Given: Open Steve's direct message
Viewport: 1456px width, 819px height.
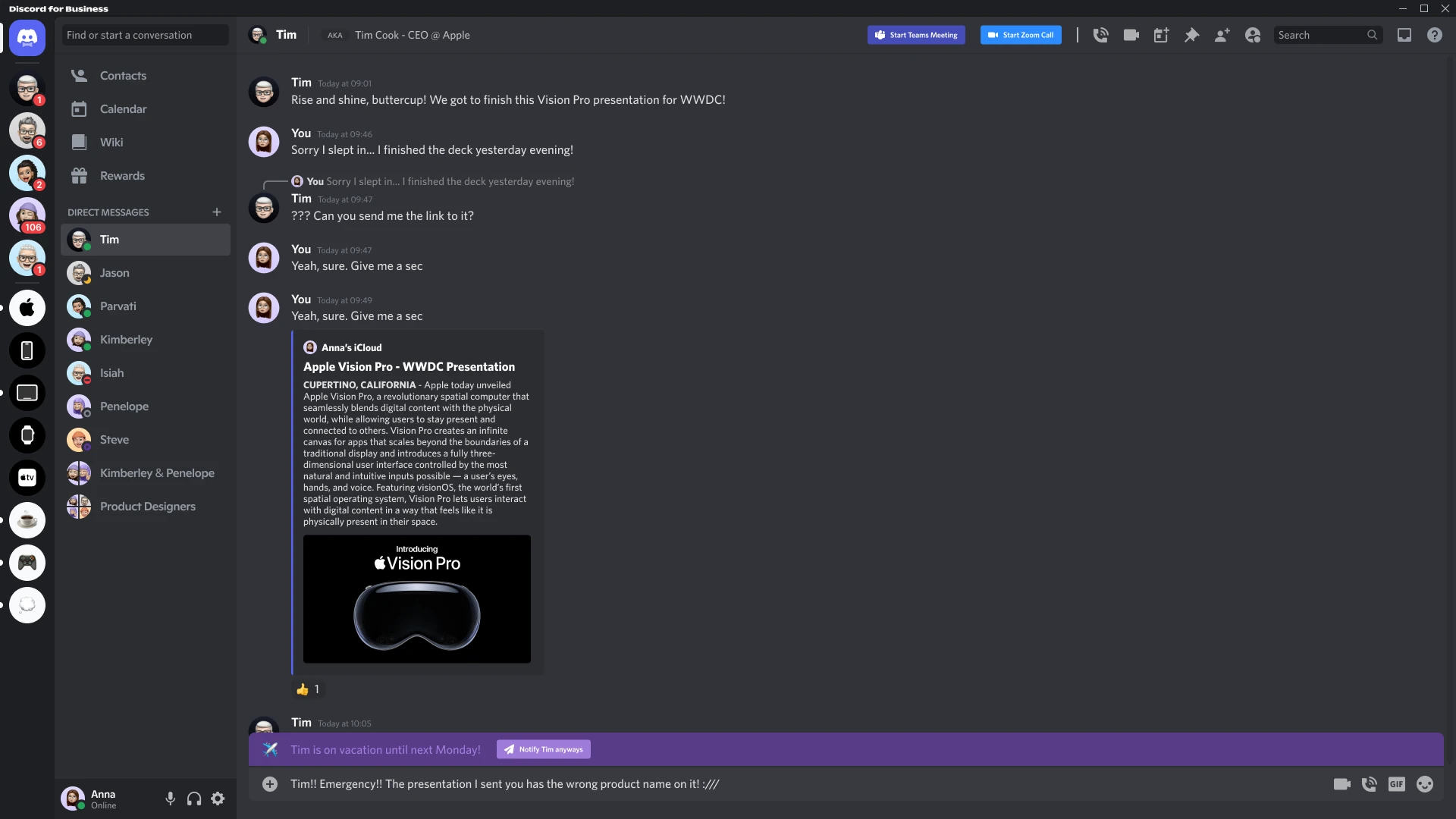Looking at the screenshot, I should [x=146, y=440].
